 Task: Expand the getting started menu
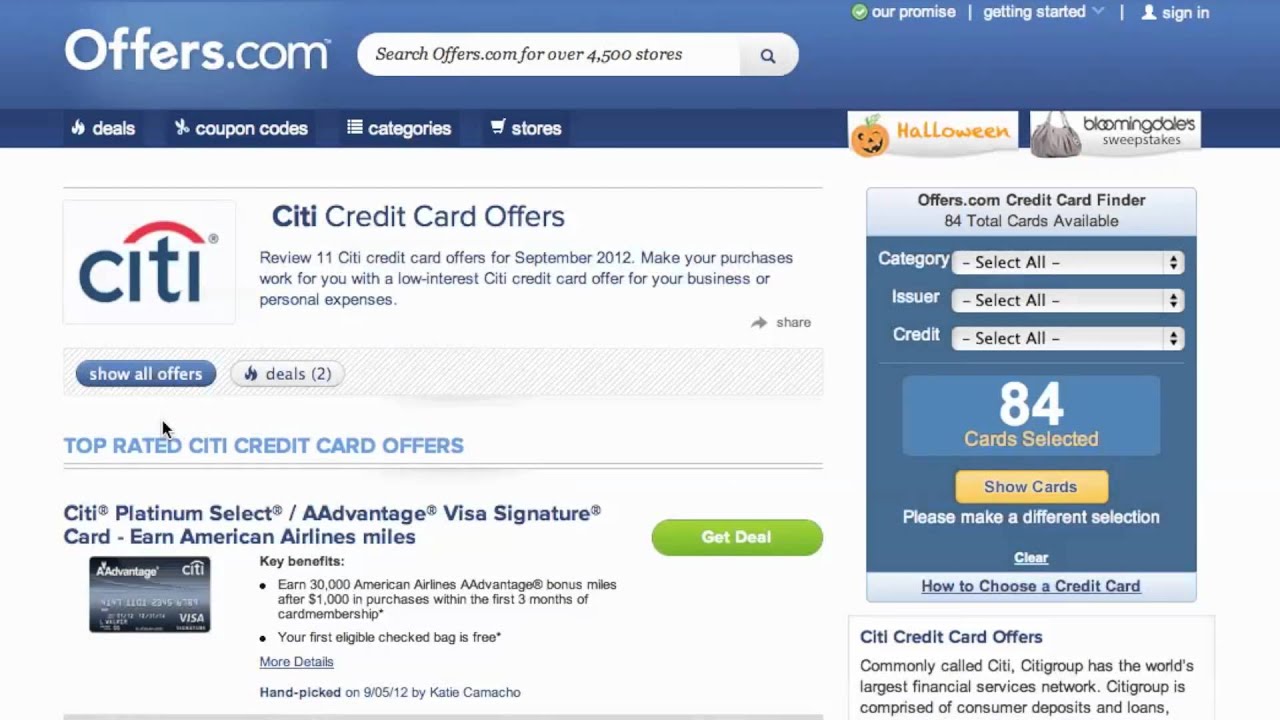pos(1043,12)
